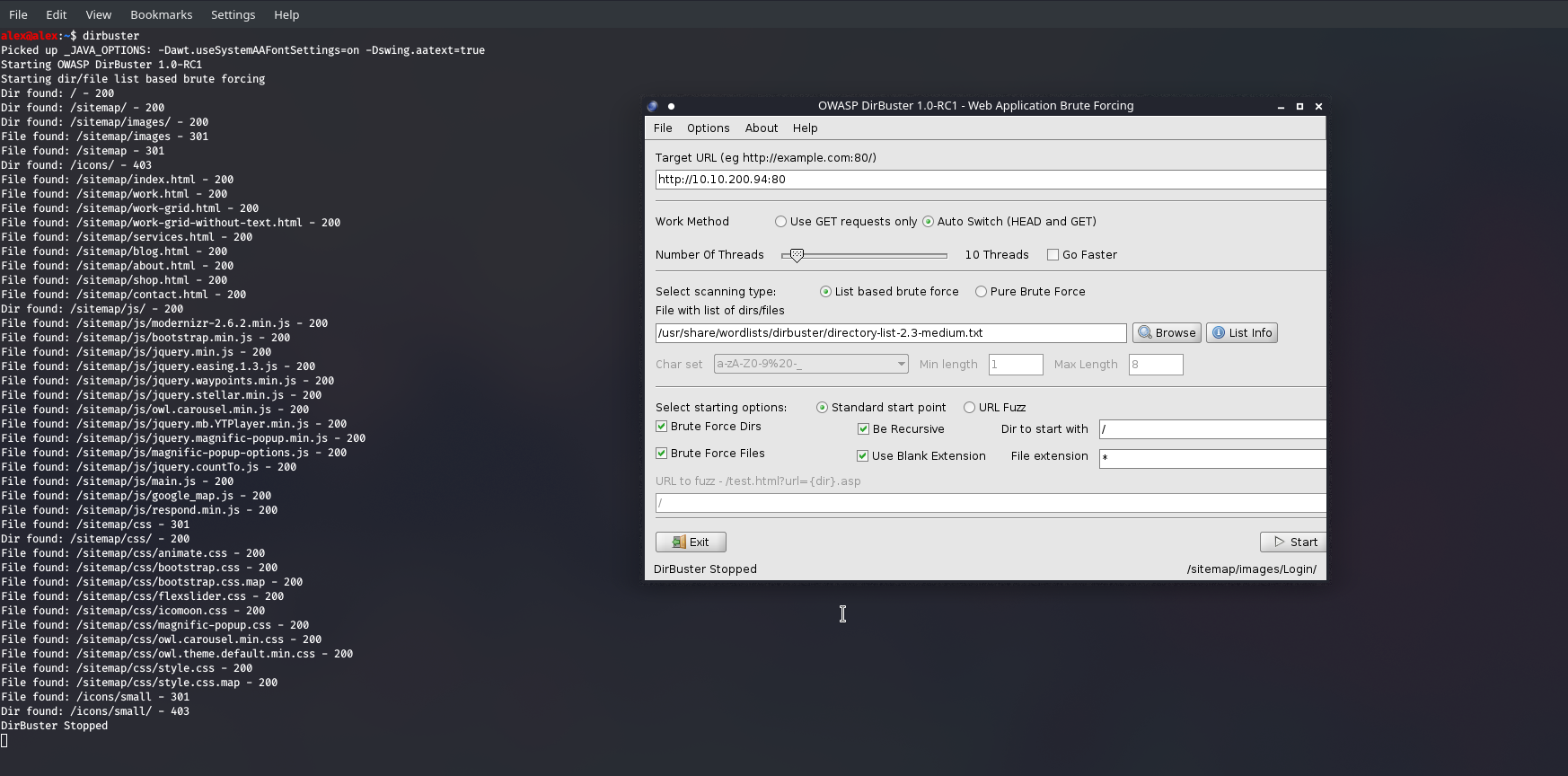The height and width of the screenshot is (776, 1568).
Task: Click the Target URL input field
Action: pyautogui.click(x=991, y=180)
